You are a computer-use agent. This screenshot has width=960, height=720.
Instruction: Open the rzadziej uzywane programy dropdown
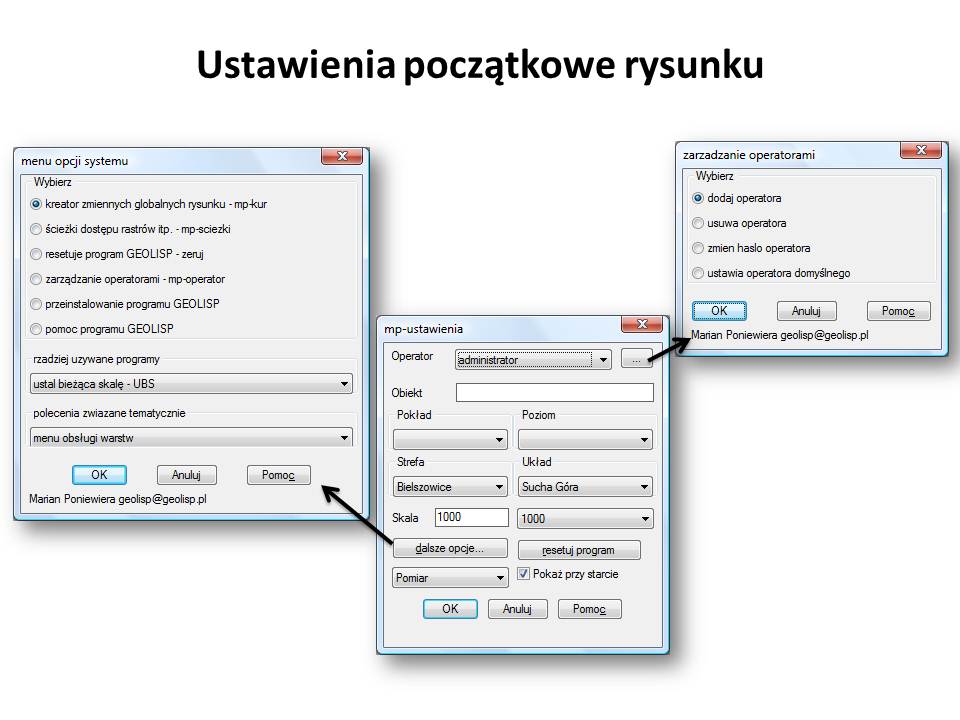tap(191, 384)
